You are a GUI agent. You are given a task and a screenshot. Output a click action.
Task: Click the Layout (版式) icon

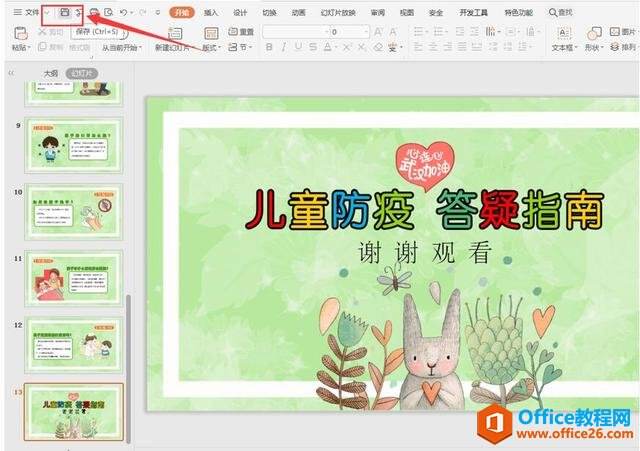[x=211, y=33]
